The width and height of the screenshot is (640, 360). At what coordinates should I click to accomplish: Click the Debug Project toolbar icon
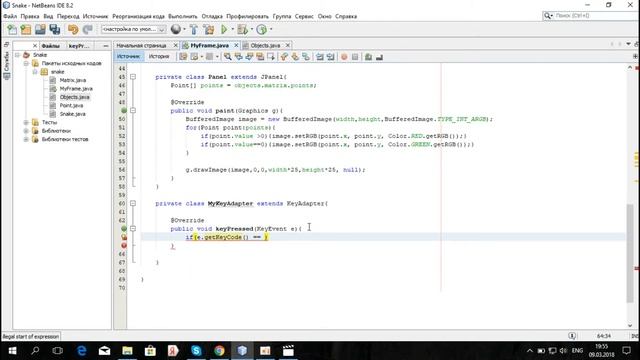(x=242, y=29)
